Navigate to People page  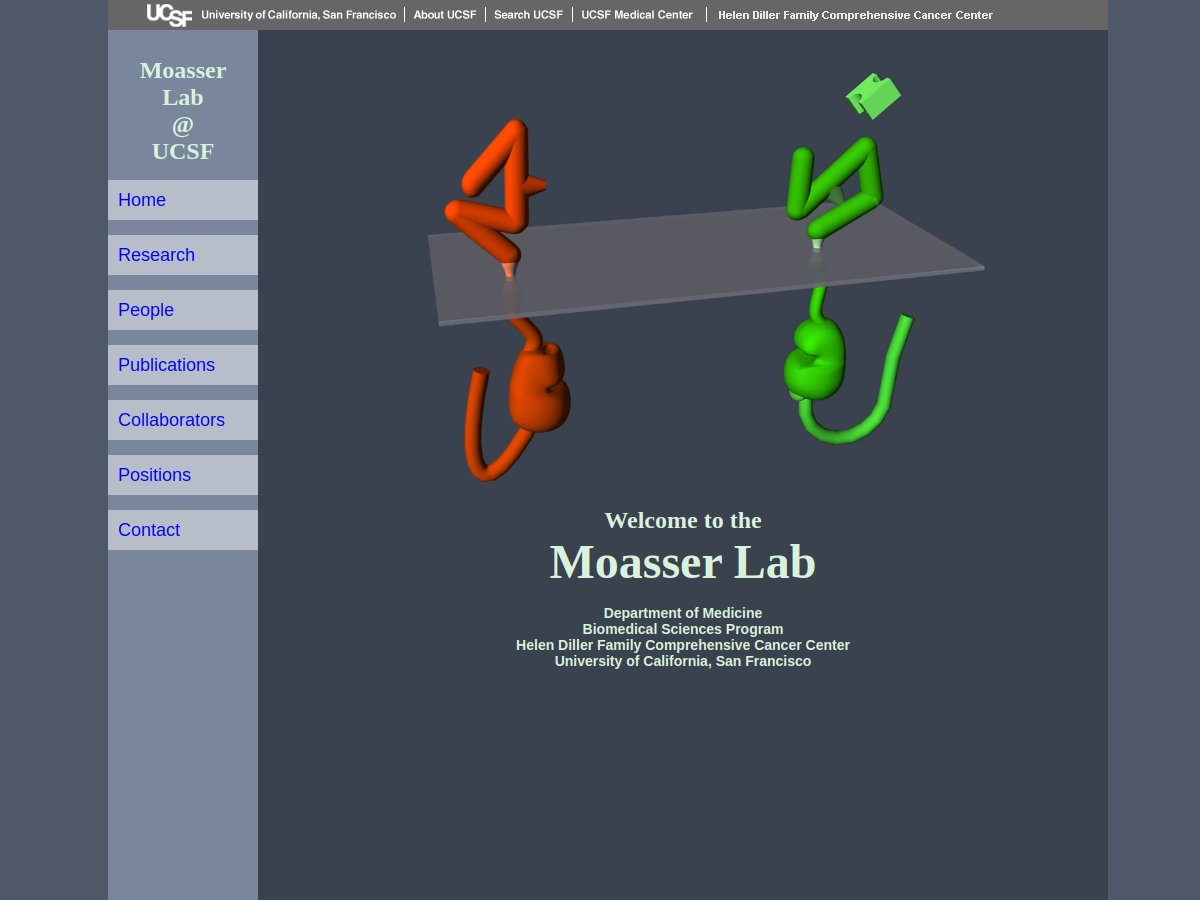(183, 310)
